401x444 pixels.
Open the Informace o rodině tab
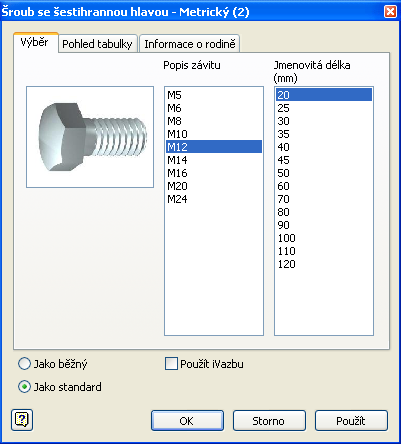coord(190,44)
